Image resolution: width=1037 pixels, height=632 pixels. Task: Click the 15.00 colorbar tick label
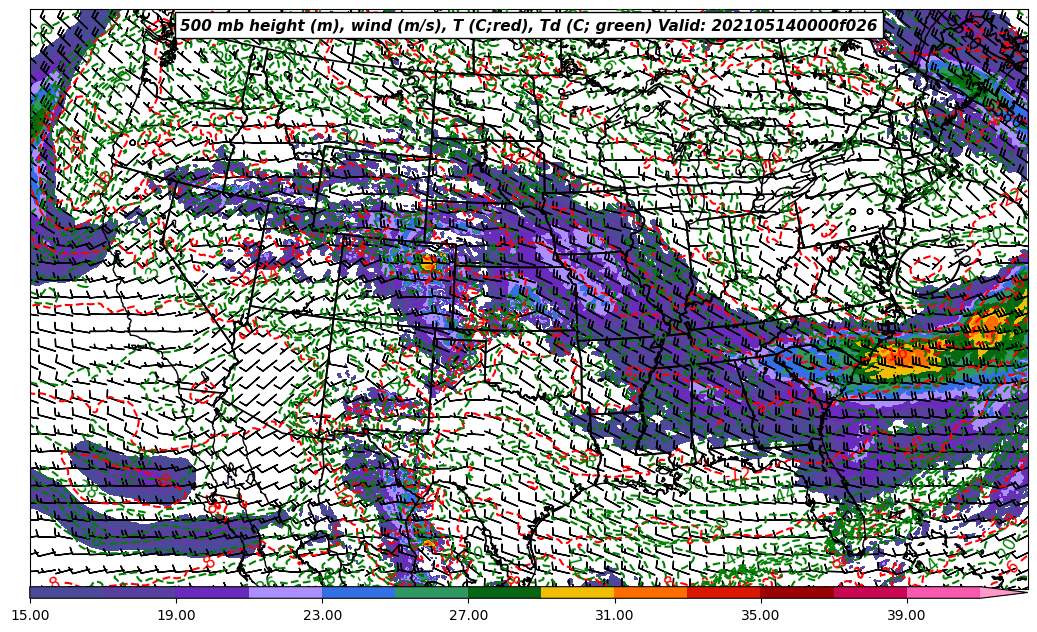(x=30, y=615)
